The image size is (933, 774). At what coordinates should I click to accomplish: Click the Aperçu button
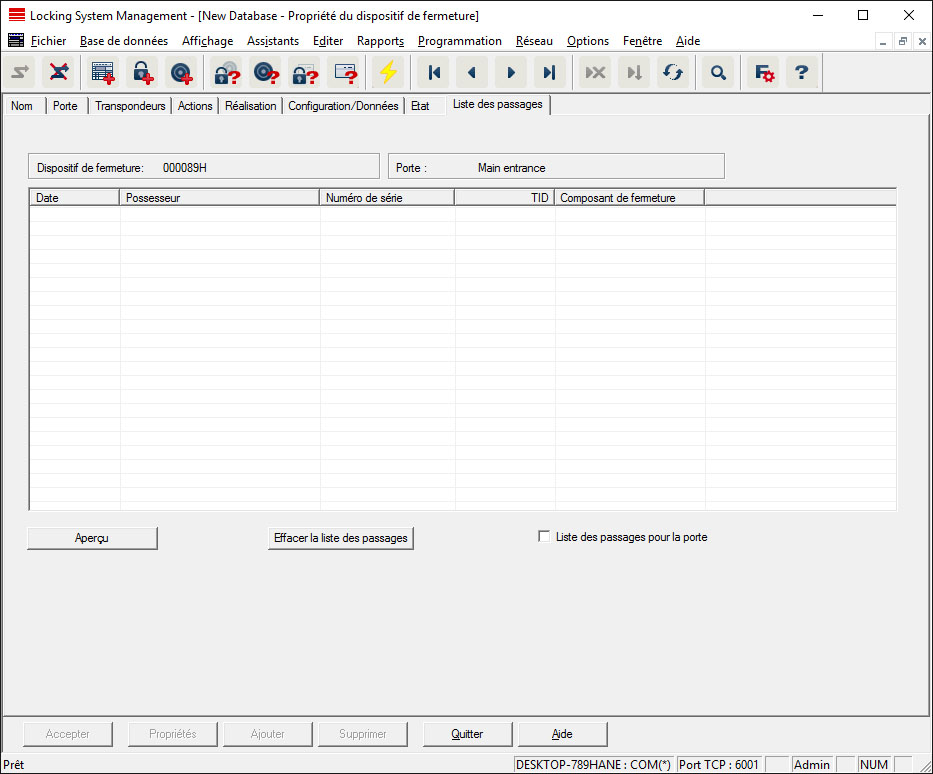[92, 538]
